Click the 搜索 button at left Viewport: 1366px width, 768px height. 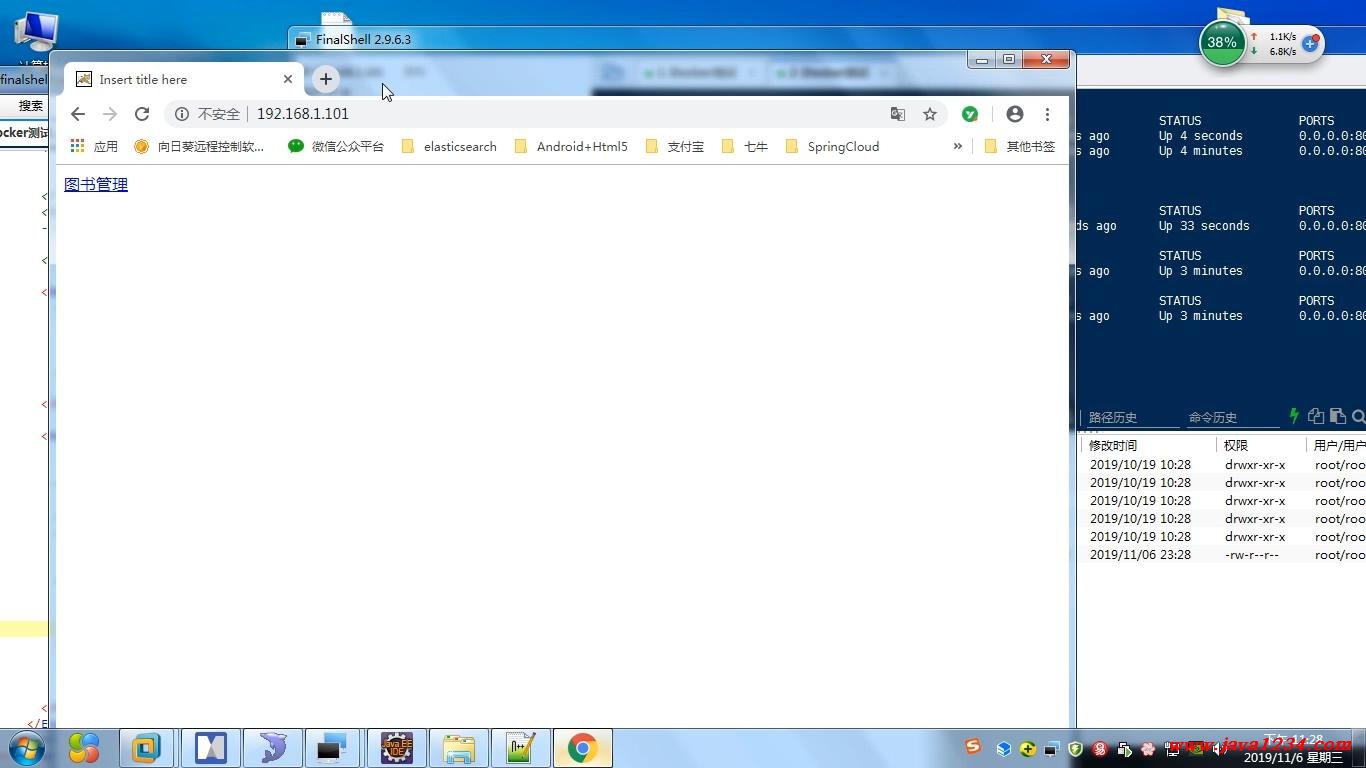[x=30, y=105]
